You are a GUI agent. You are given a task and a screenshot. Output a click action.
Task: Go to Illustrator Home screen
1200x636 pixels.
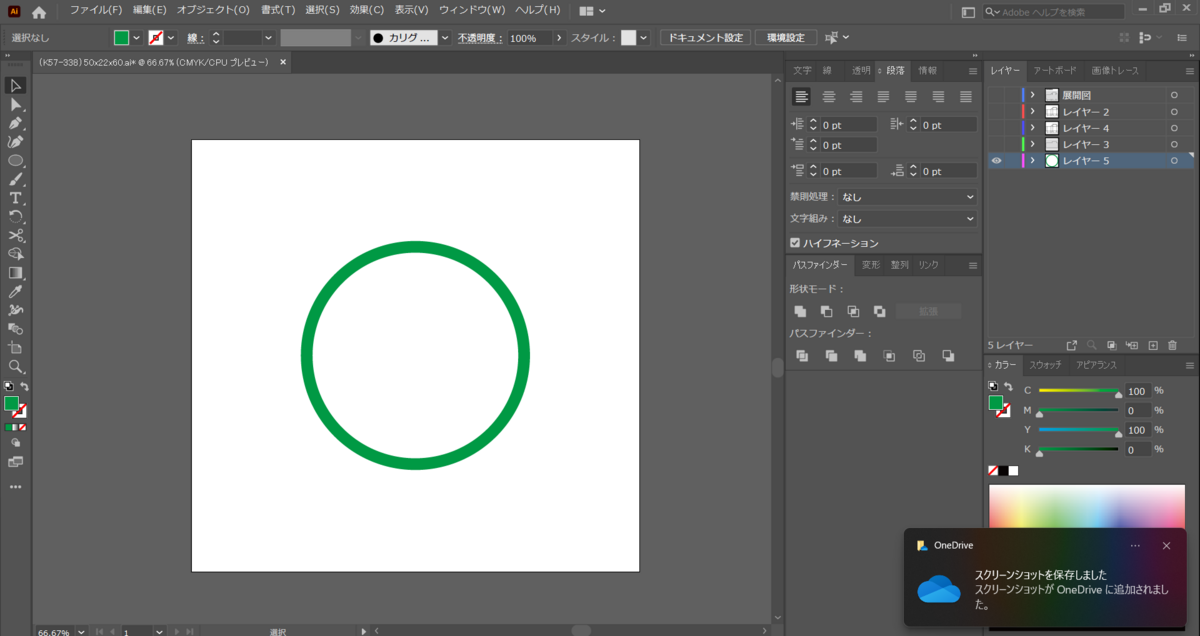[39, 12]
